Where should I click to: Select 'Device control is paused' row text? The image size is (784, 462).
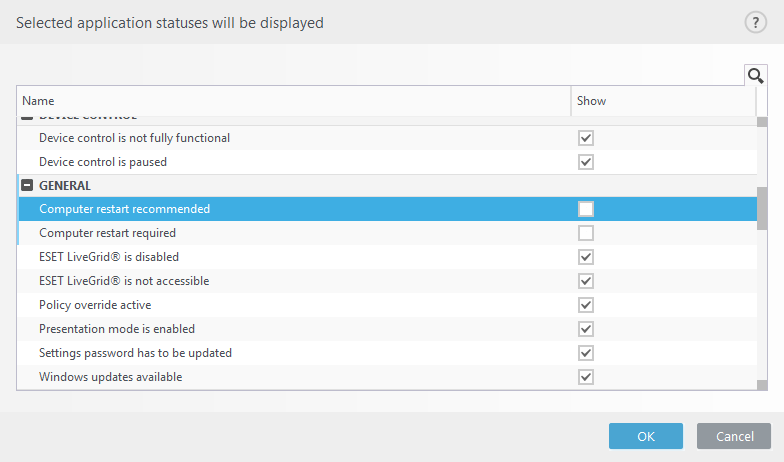tap(103, 162)
